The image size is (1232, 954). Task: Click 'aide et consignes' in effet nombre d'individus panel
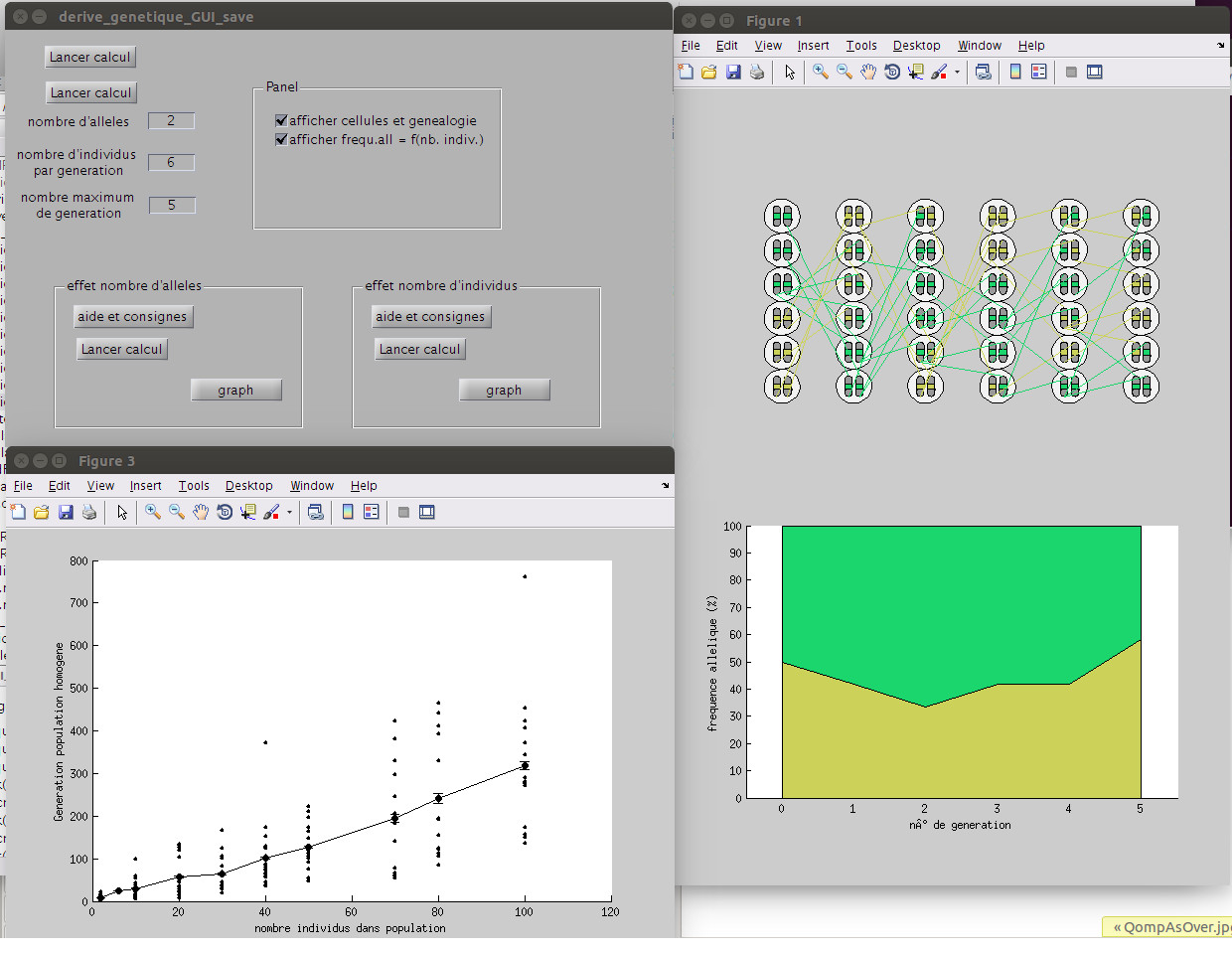point(430,316)
